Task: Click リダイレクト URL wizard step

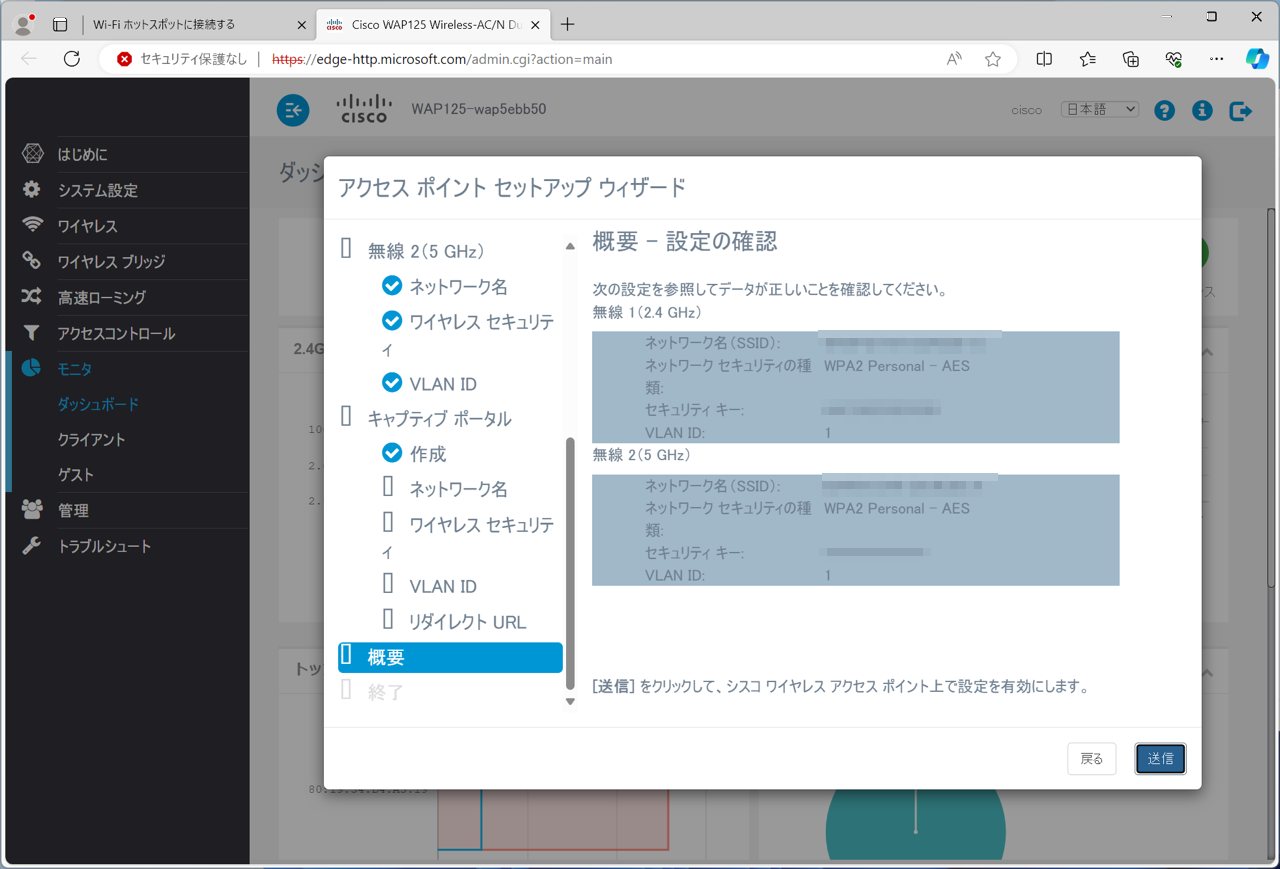Action: point(467,622)
